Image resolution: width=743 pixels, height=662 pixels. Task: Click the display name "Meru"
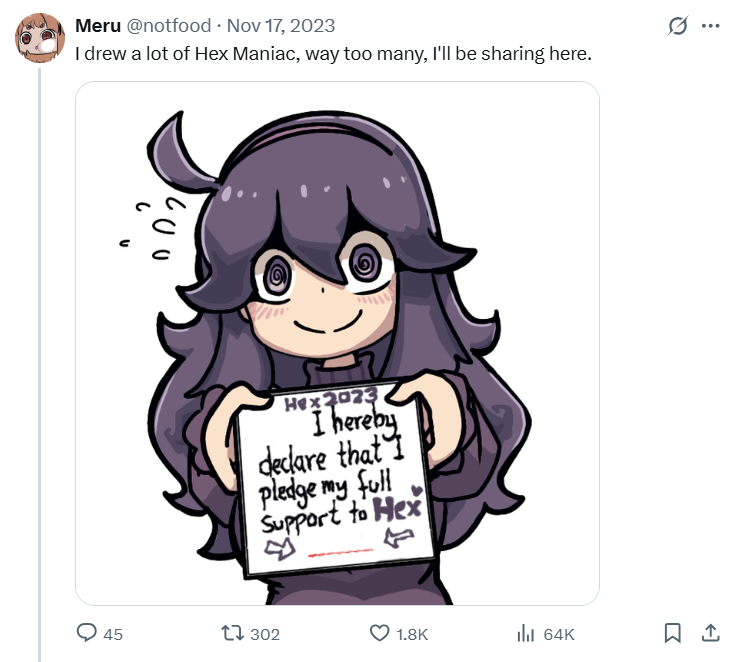pos(98,26)
